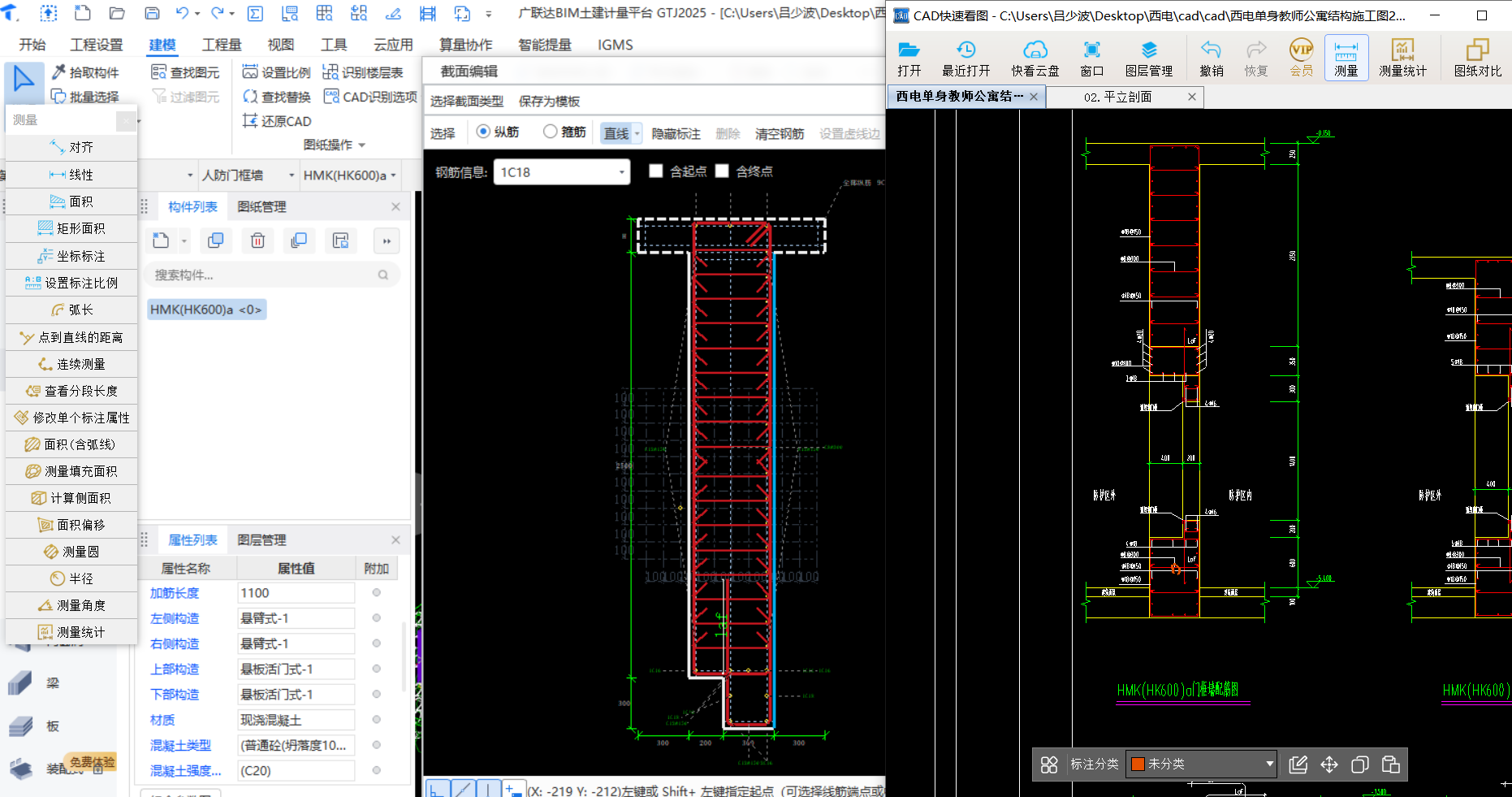Click 隐藏标注 button
Screen dimensions: 1512x797
pos(676,134)
